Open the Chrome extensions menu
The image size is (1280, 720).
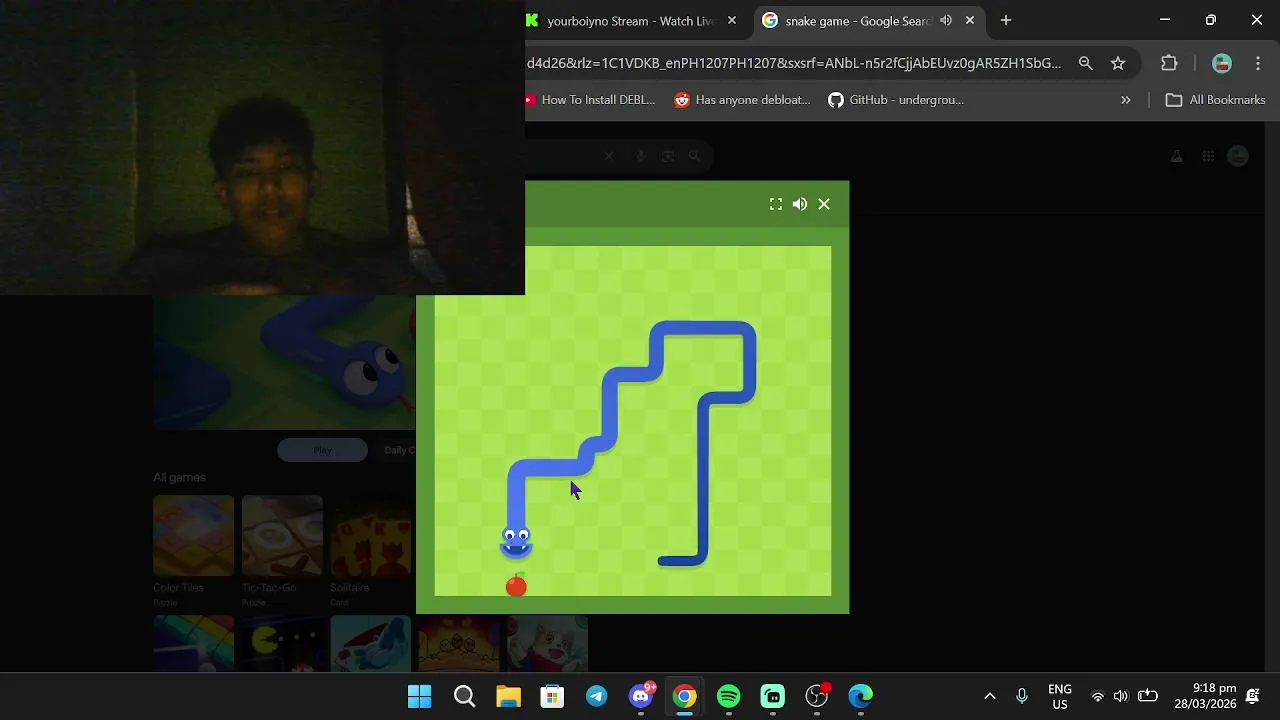coord(1169,63)
